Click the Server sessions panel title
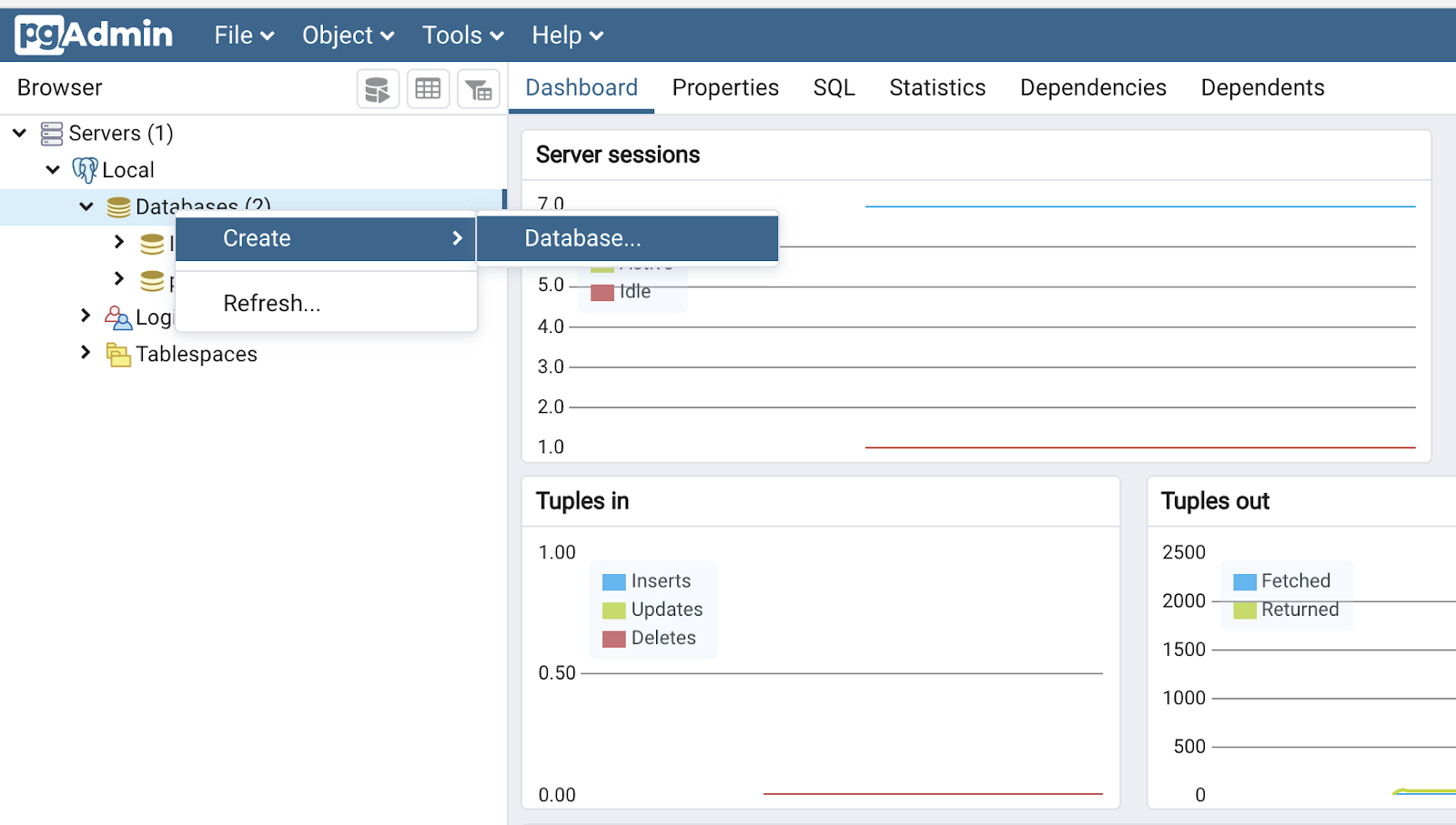Screen dimensions: 1456x825 pyautogui.click(x=618, y=155)
